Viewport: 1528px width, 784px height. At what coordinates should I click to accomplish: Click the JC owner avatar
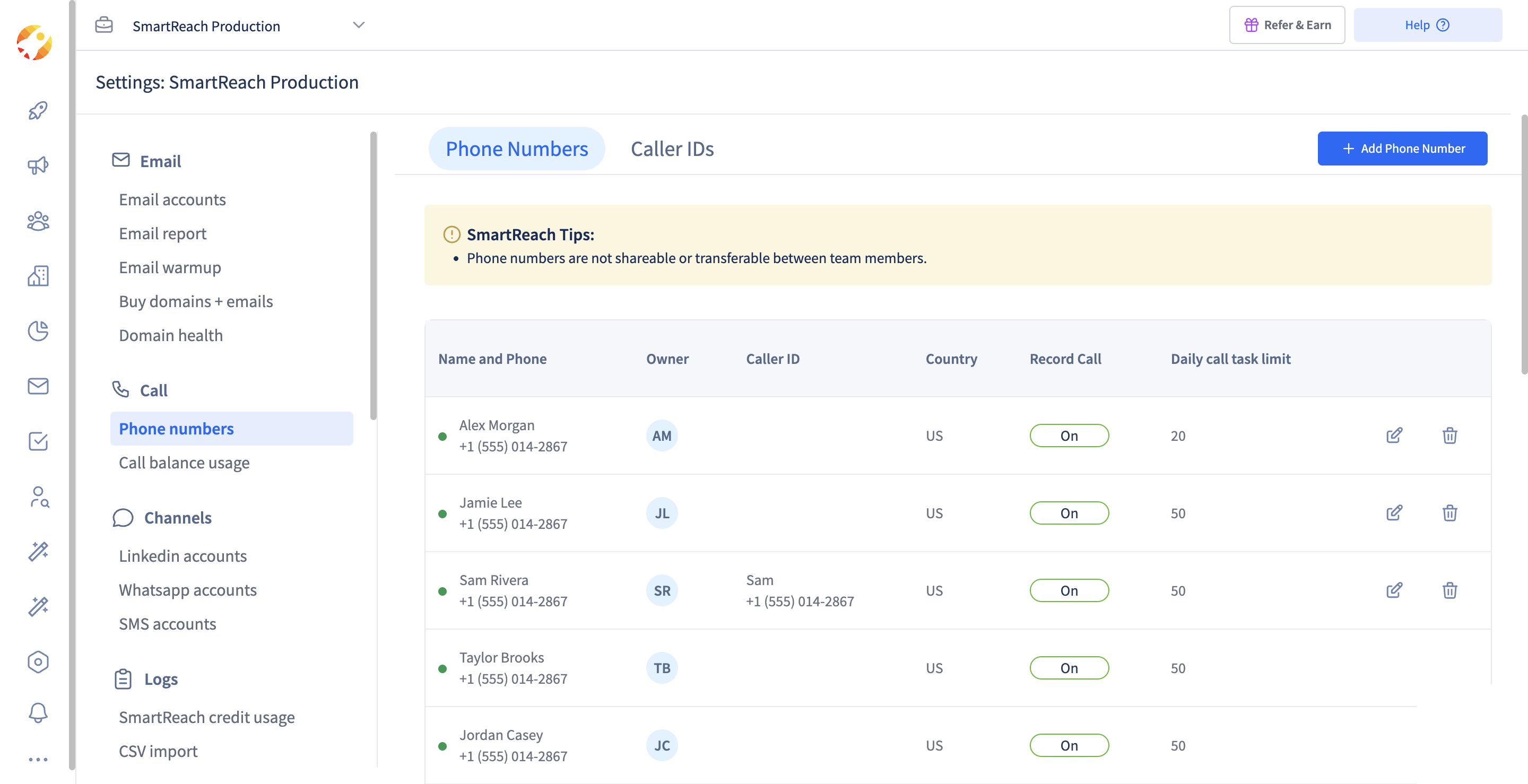tap(662, 745)
